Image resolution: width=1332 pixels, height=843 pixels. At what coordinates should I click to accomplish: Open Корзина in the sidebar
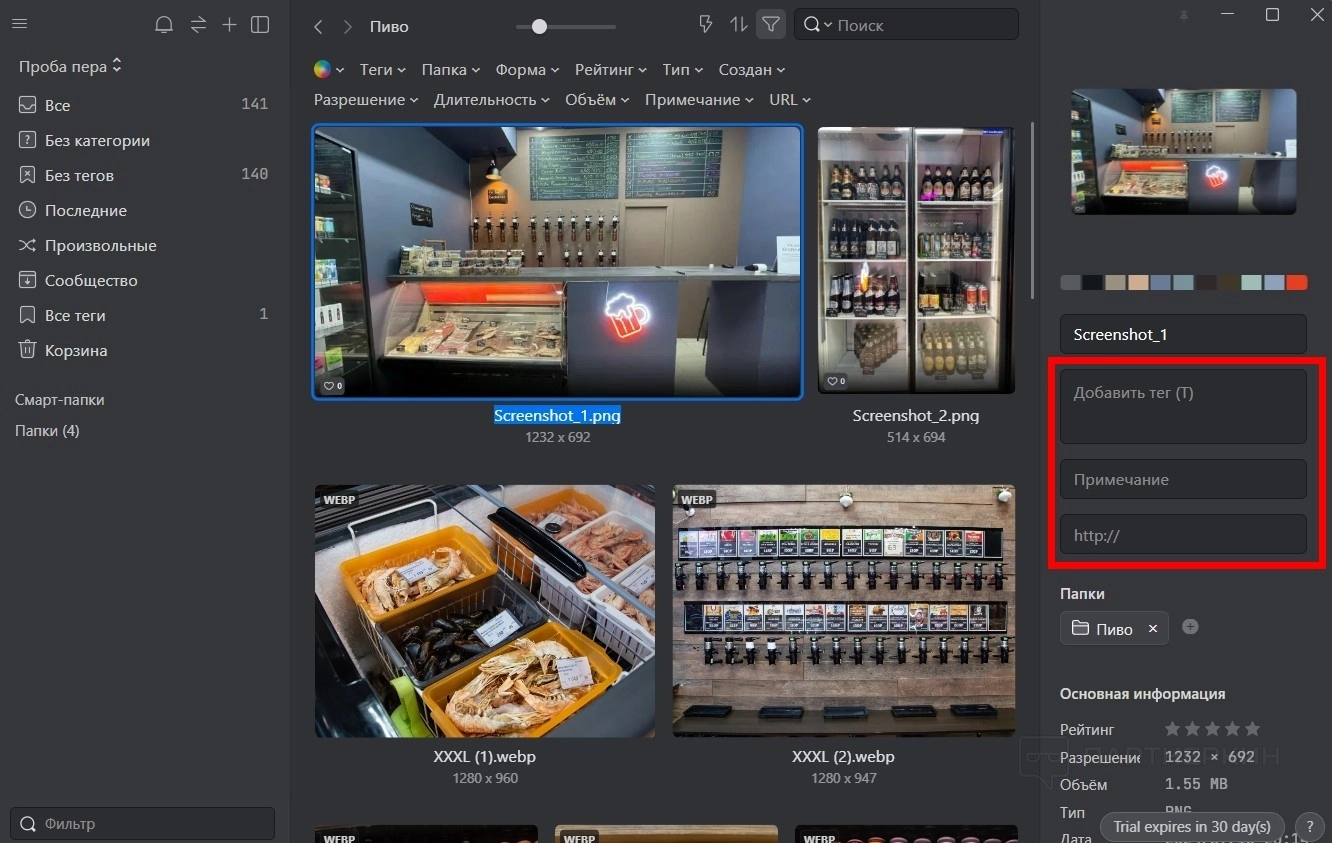pos(75,351)
